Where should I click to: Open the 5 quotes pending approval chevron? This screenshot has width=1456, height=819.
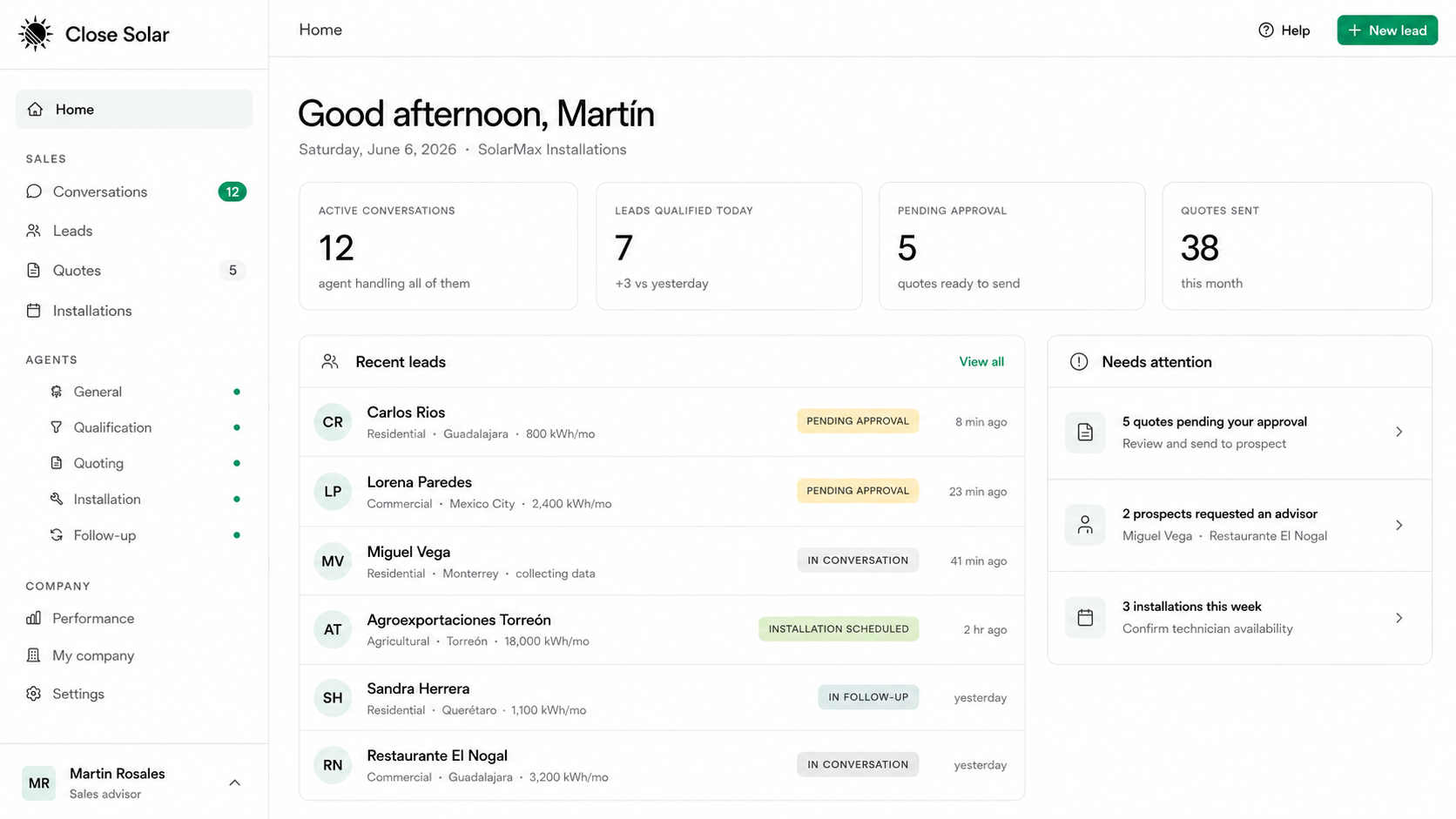pos(1399,432)
